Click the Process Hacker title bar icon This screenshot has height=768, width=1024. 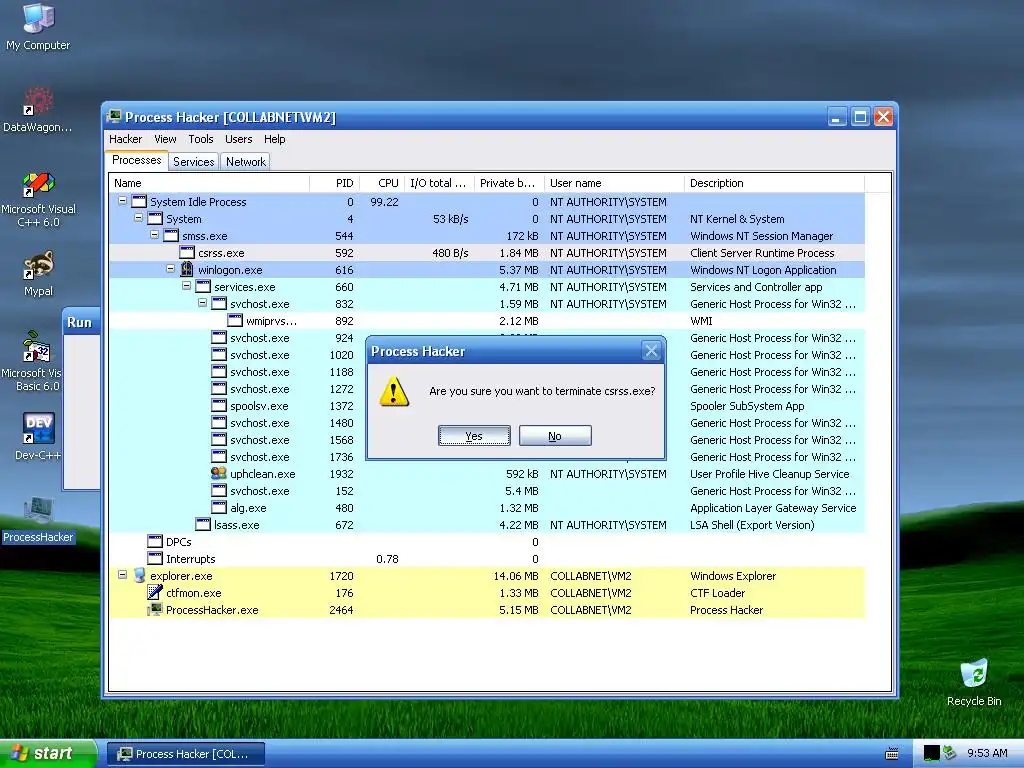point(114,116)
